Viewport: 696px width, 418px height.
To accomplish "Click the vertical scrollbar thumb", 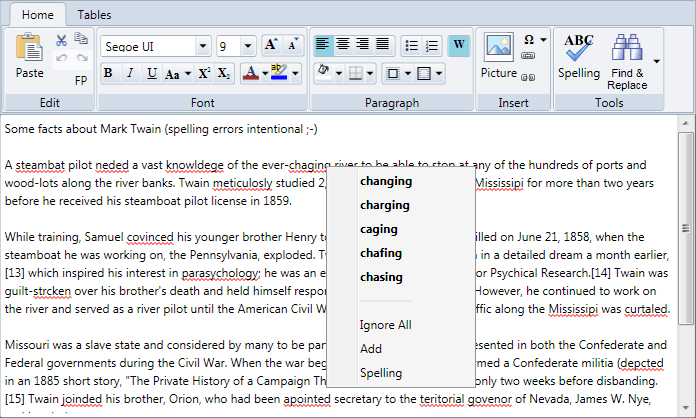I will 686,228.
